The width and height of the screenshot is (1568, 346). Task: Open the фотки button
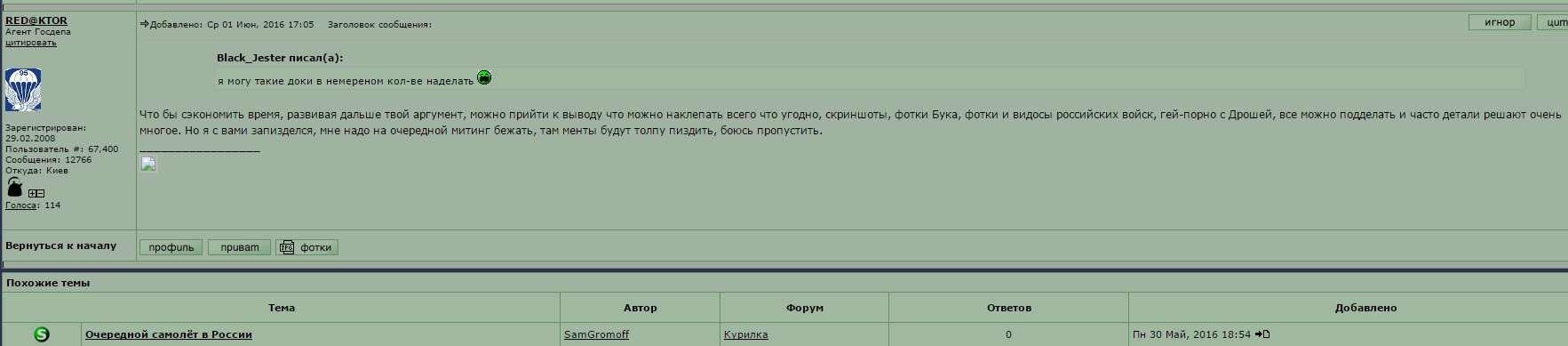[307, 247]
